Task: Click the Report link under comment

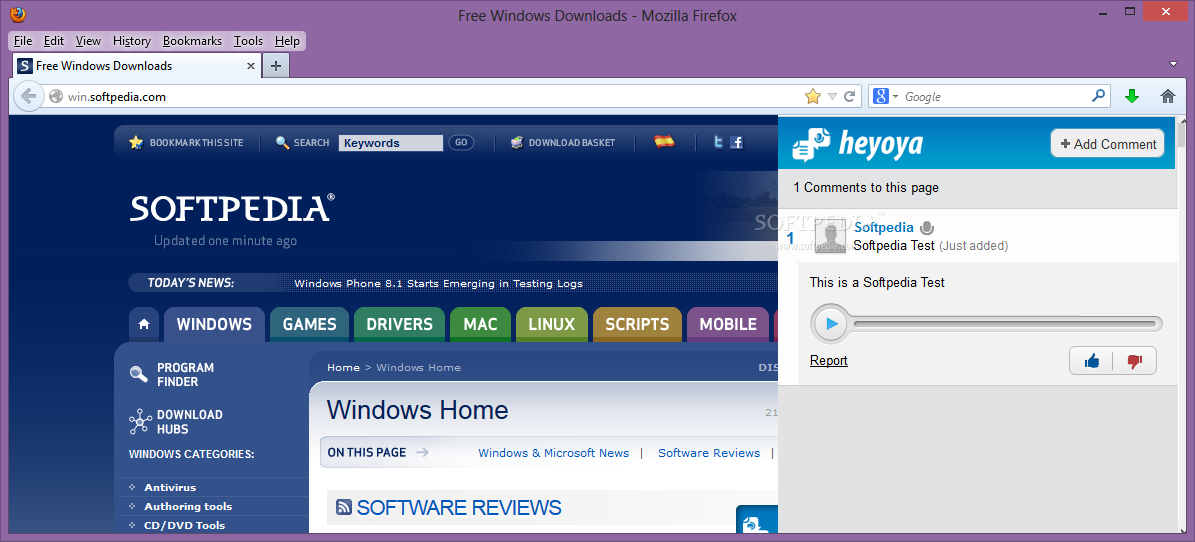Action: (x=828, y=361)
